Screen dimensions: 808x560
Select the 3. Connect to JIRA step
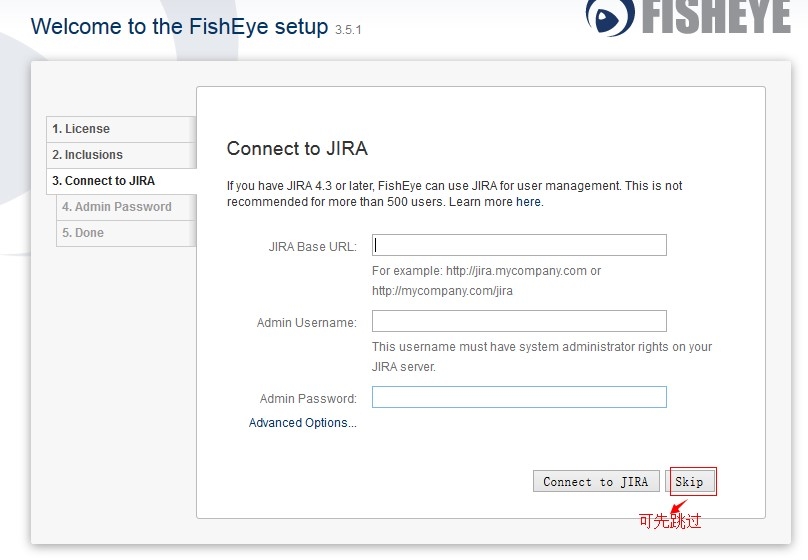coord(121,181)
